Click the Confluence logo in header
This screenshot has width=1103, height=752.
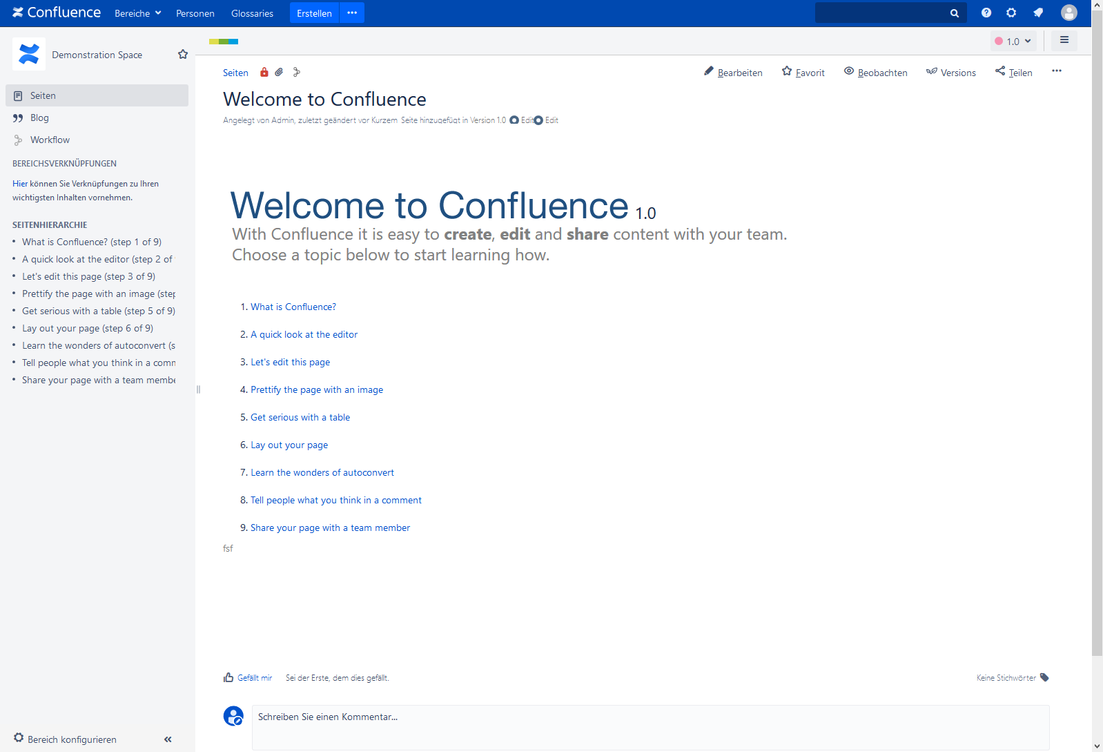(x=56, y=13)
